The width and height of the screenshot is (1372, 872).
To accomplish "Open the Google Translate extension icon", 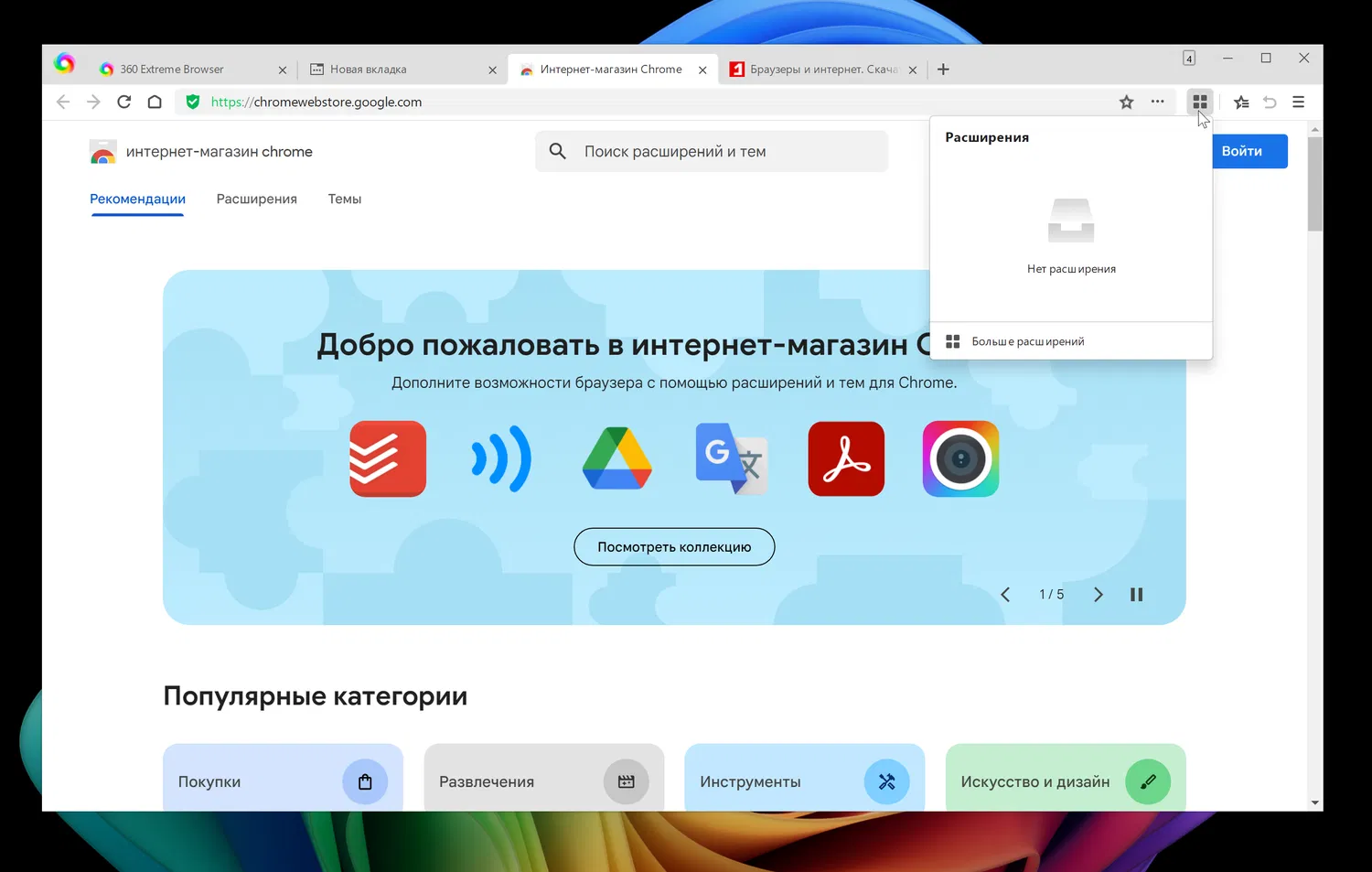I will pyautogui.click(x=732, y=458).
